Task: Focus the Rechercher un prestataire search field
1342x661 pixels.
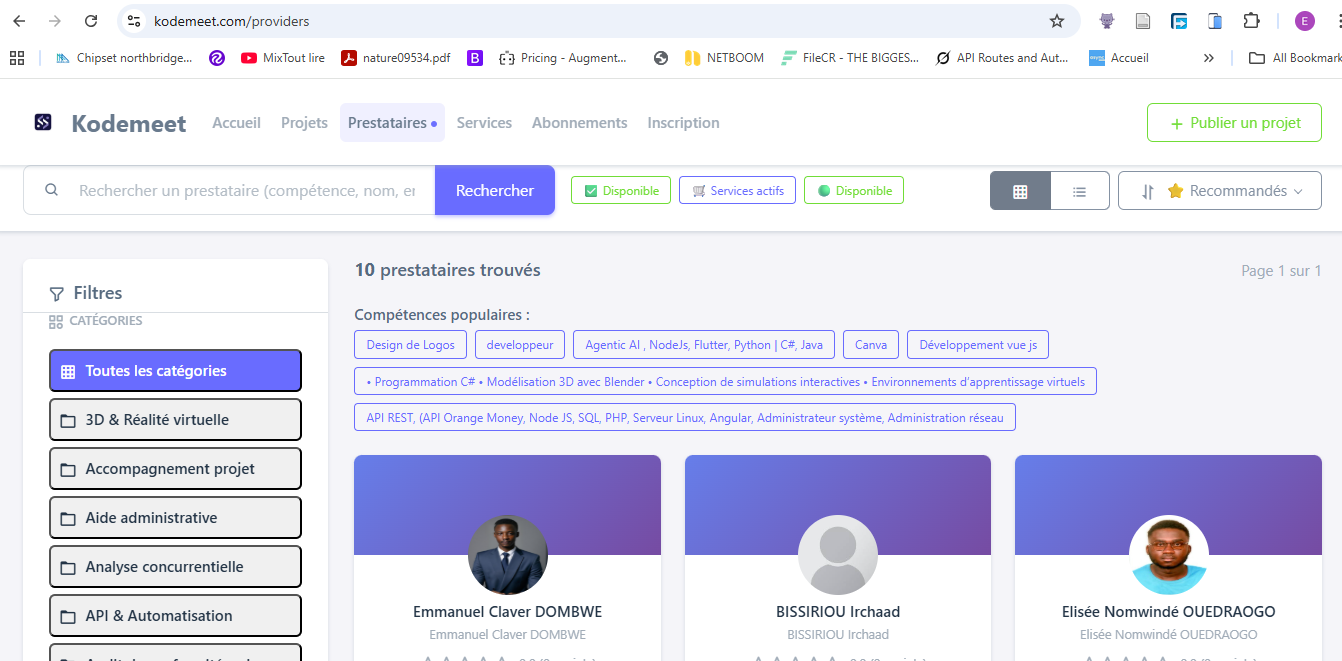Action: [x=246, y=191]
